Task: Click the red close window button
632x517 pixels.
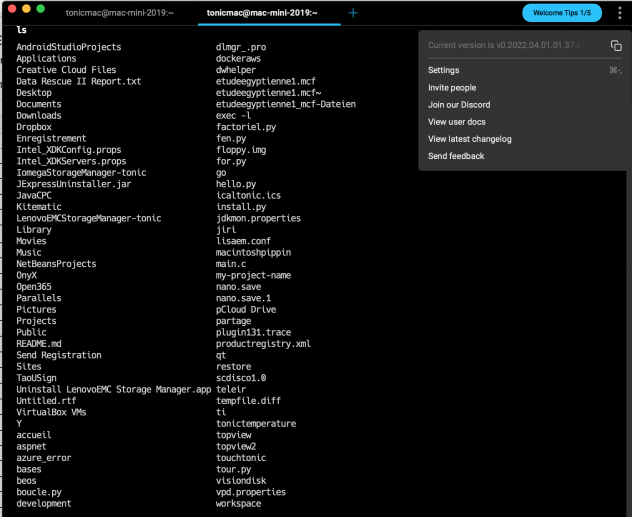Action: [11, 8]
